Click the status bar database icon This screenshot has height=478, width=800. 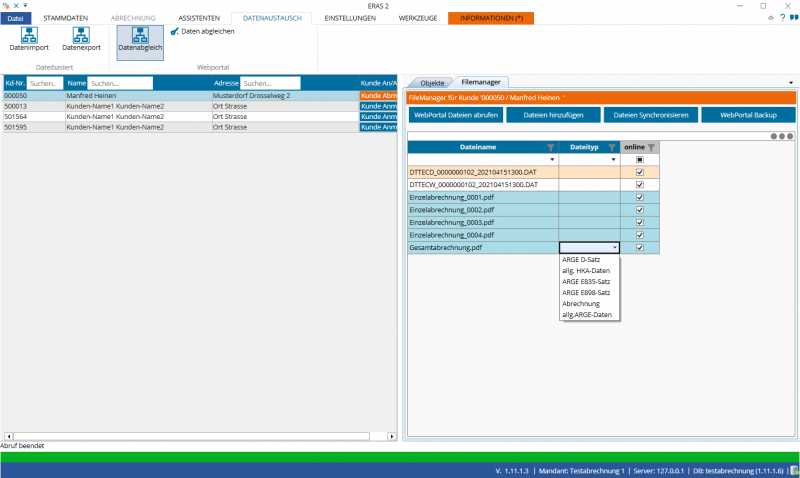click(x=794, y=471)
